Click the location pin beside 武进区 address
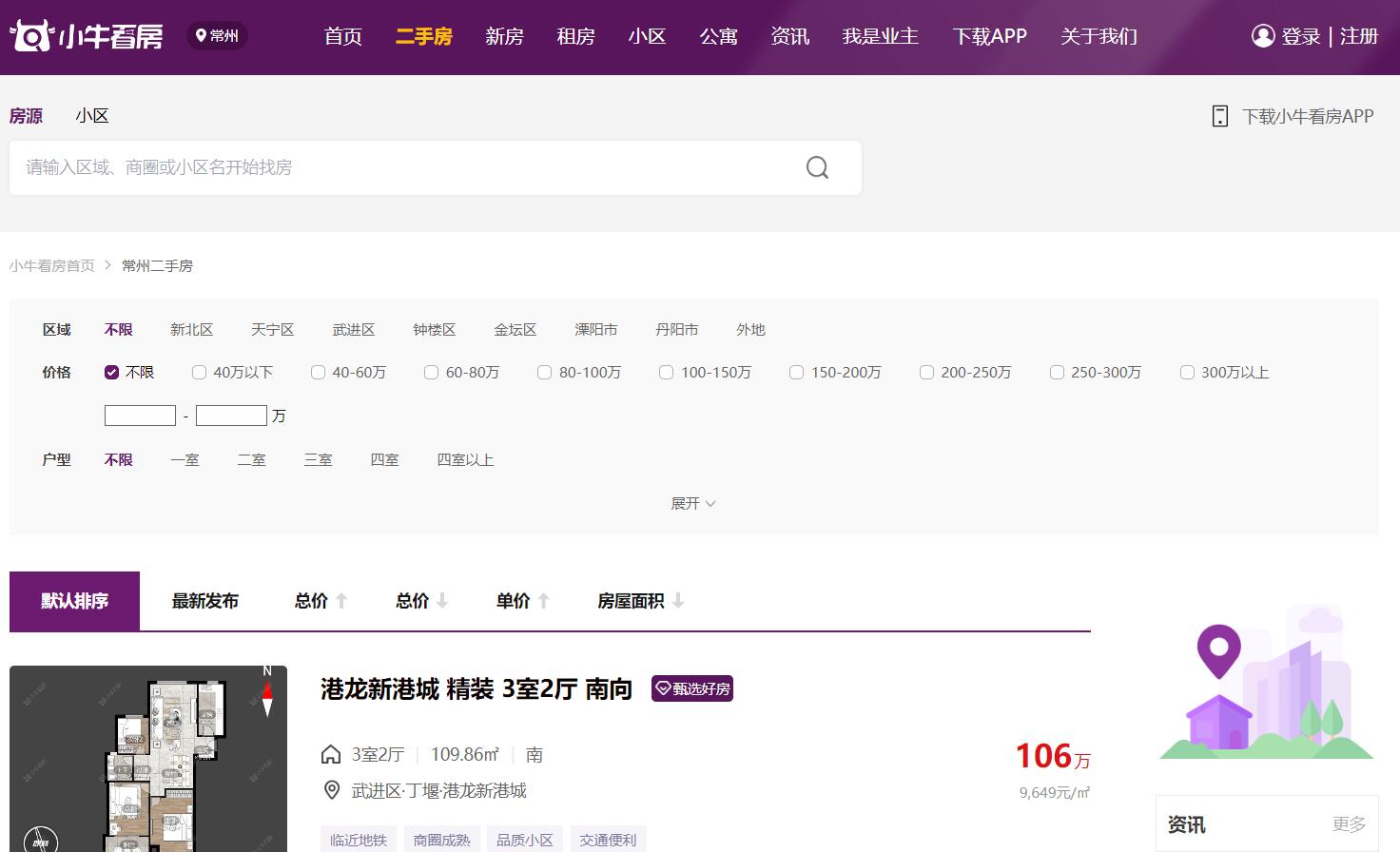Viewport: 1400px width, 852px height. click(x=332, y=790)
